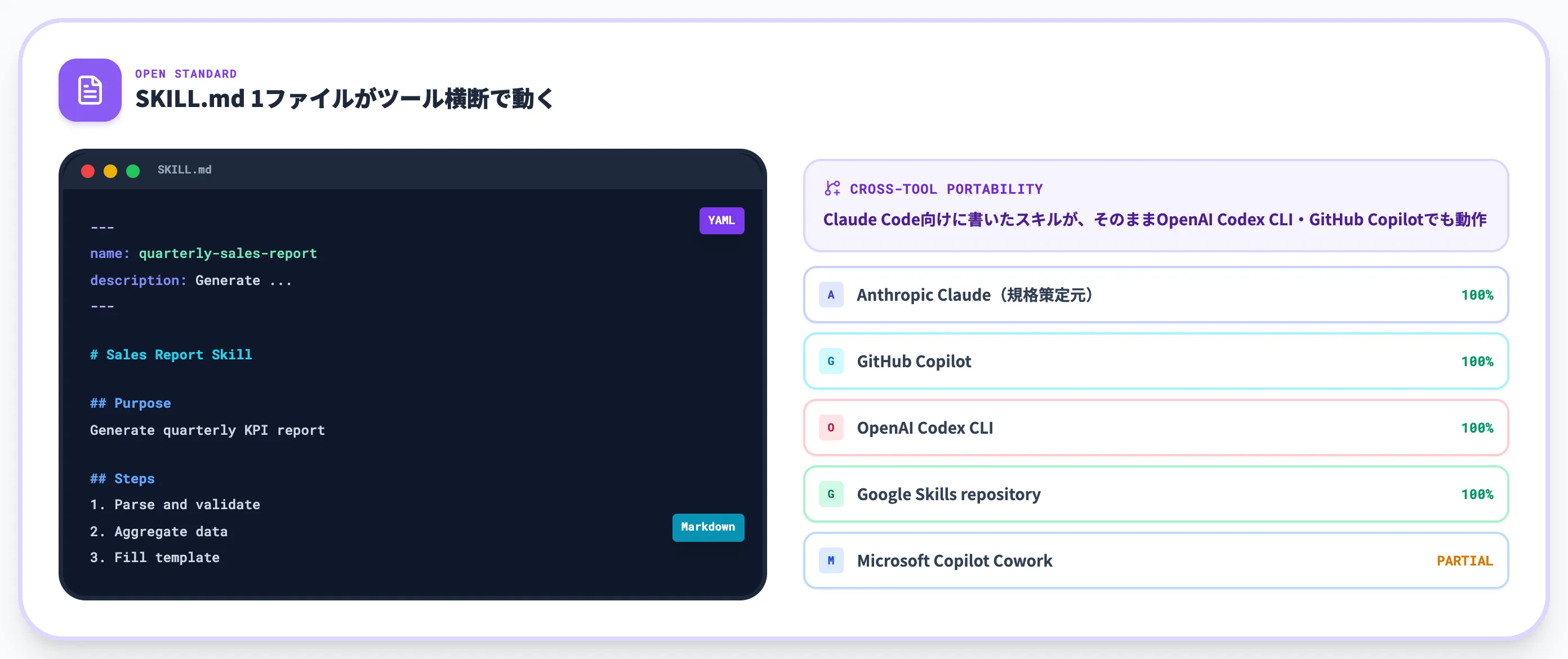Select the Microsoft Copilot Cowork label
This screenshot has width=1568, height=659.
coord(955,560)
